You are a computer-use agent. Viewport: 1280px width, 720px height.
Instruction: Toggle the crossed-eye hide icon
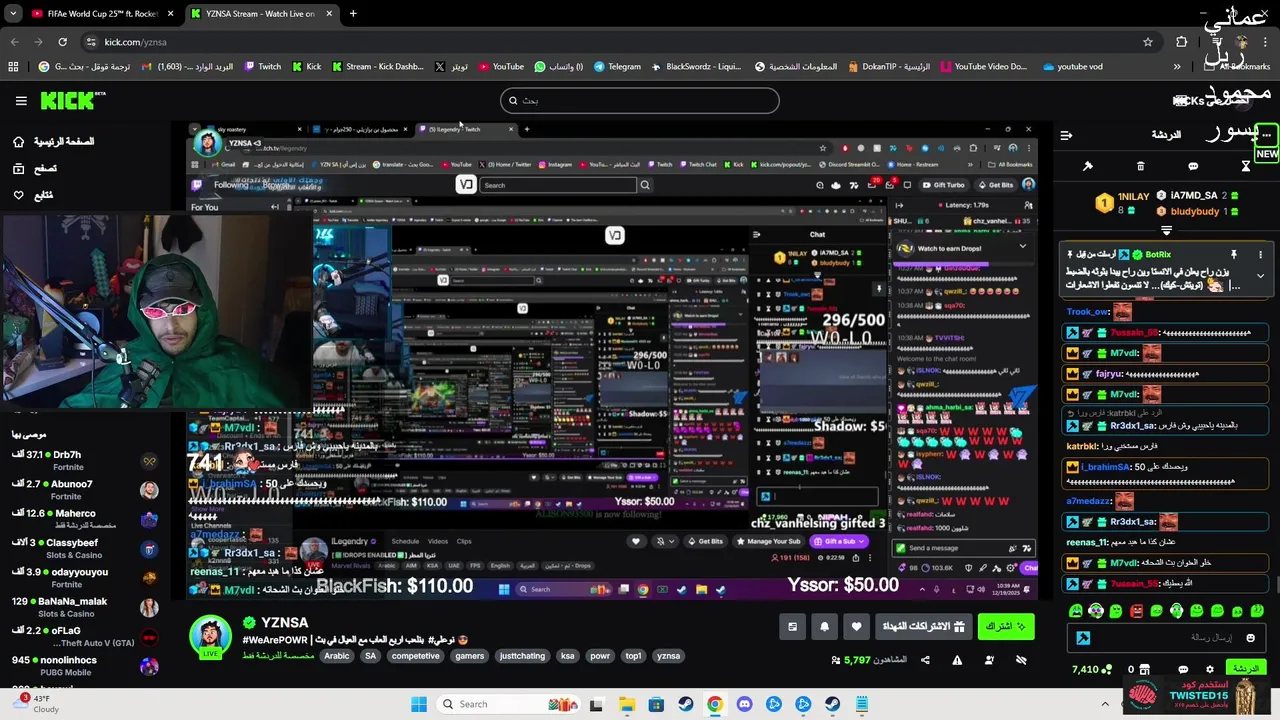[x=1021, y=660]
